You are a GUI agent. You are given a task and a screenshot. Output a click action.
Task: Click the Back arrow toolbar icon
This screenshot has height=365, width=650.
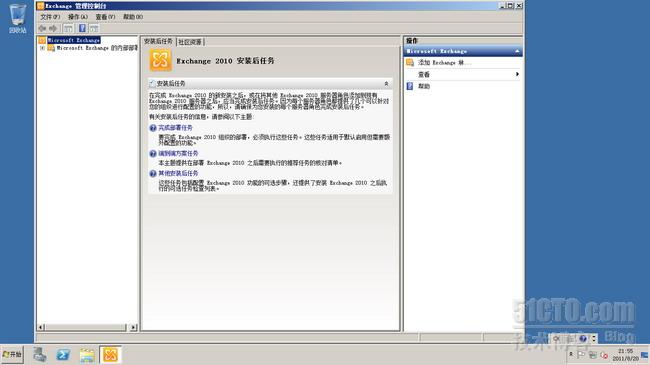(42, 28)
